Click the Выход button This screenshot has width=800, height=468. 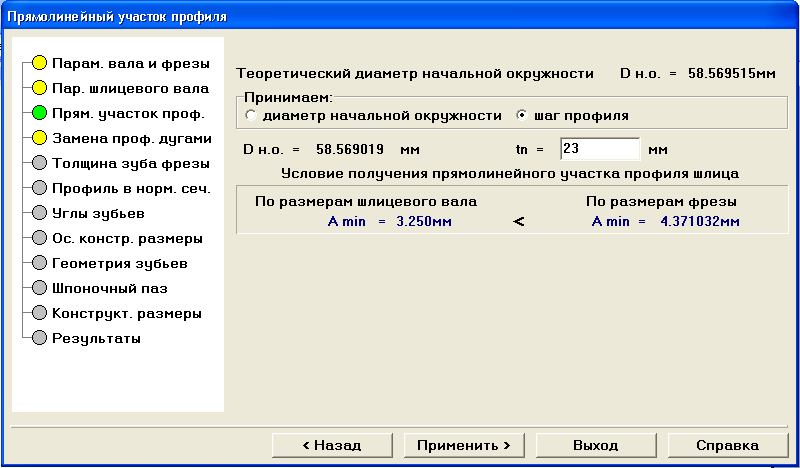[595, 446]
